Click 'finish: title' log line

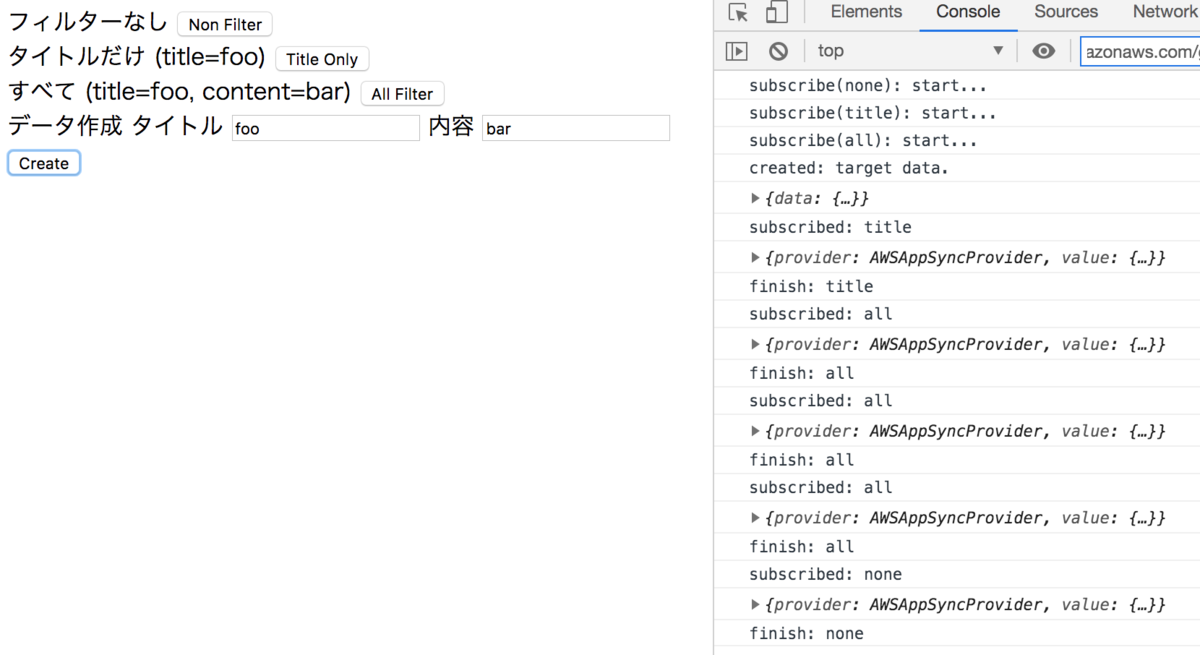point(811,286)
